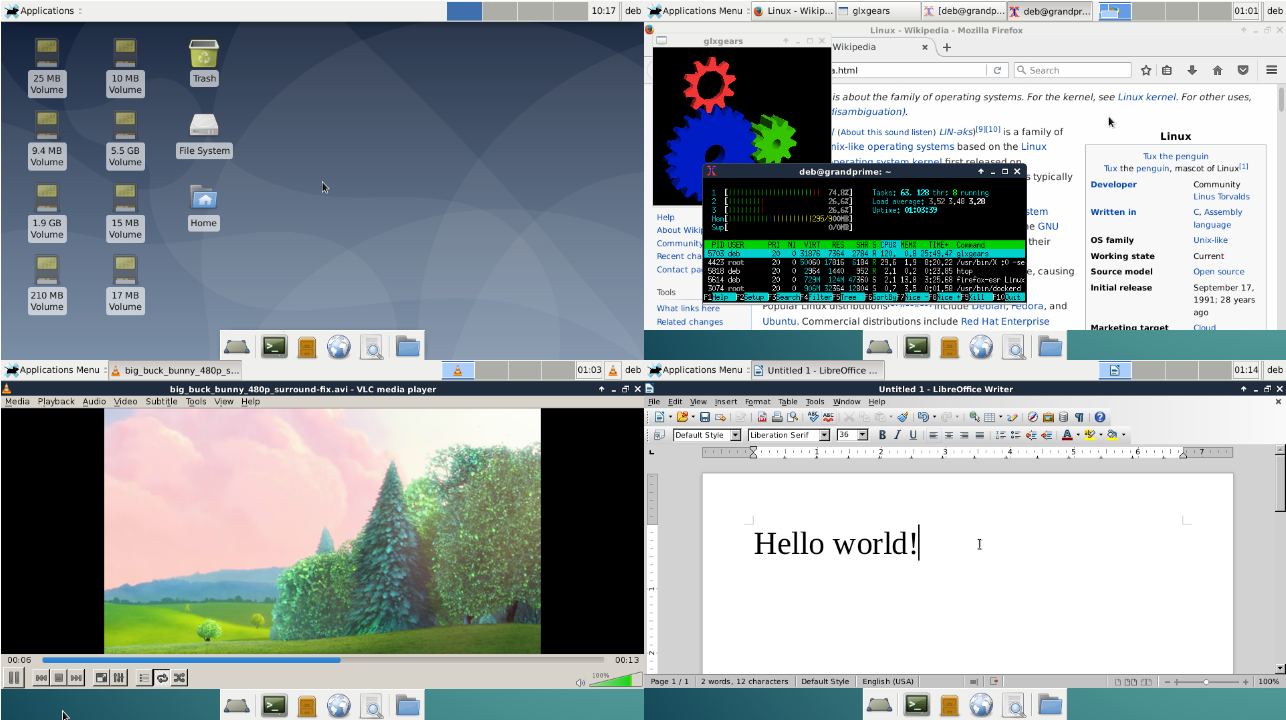This screenshot has width=1286, height=720.
Task: Click Writer zoom slider
Action: tap(1208, 682)
